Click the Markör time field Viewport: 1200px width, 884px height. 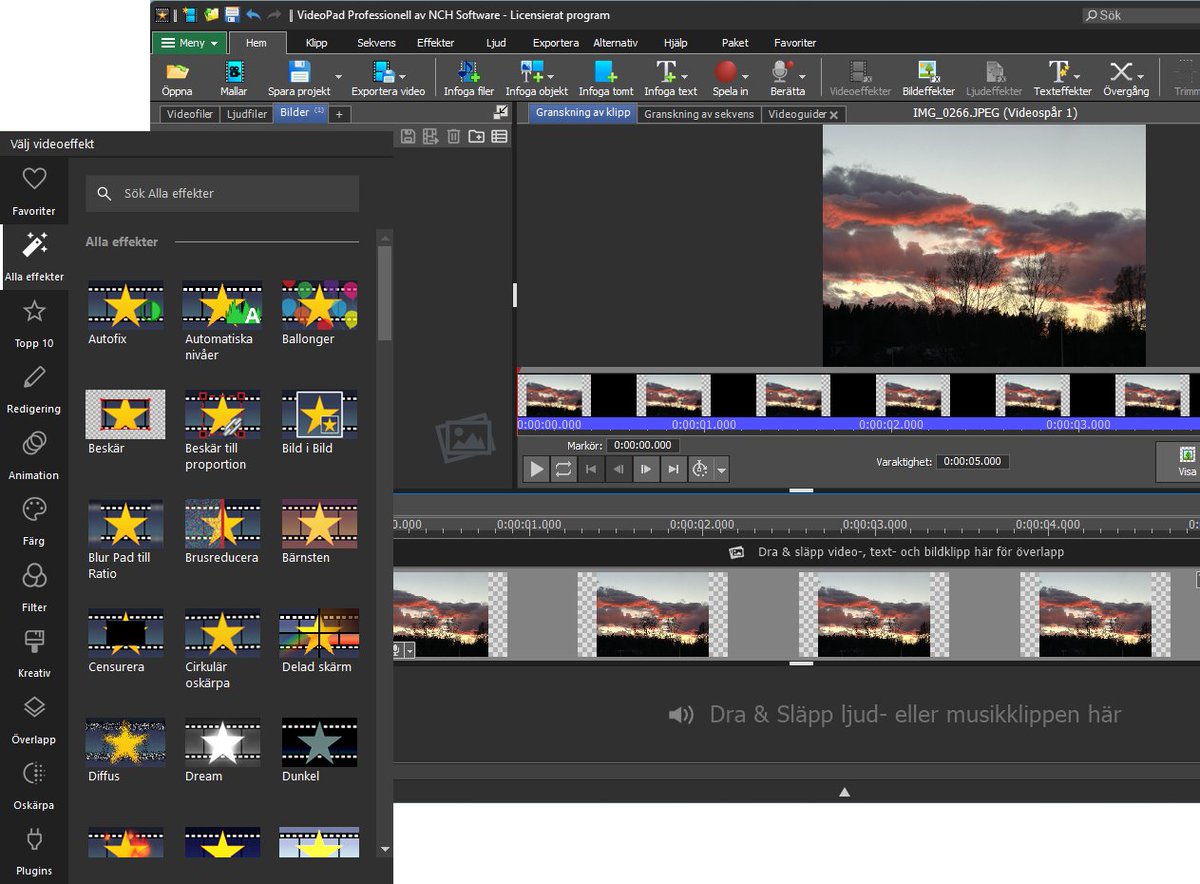click(643, 445)
